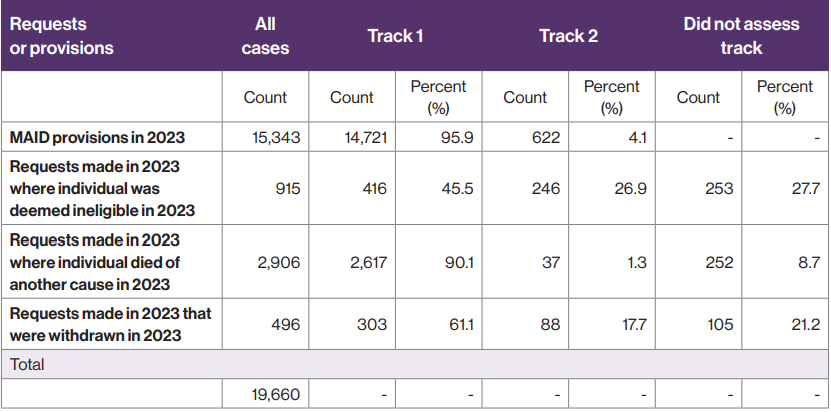Select the 15,343 all cases cell
Image resolution: width=831 pixels, height=412 pixels.
[x=265, y=136]
